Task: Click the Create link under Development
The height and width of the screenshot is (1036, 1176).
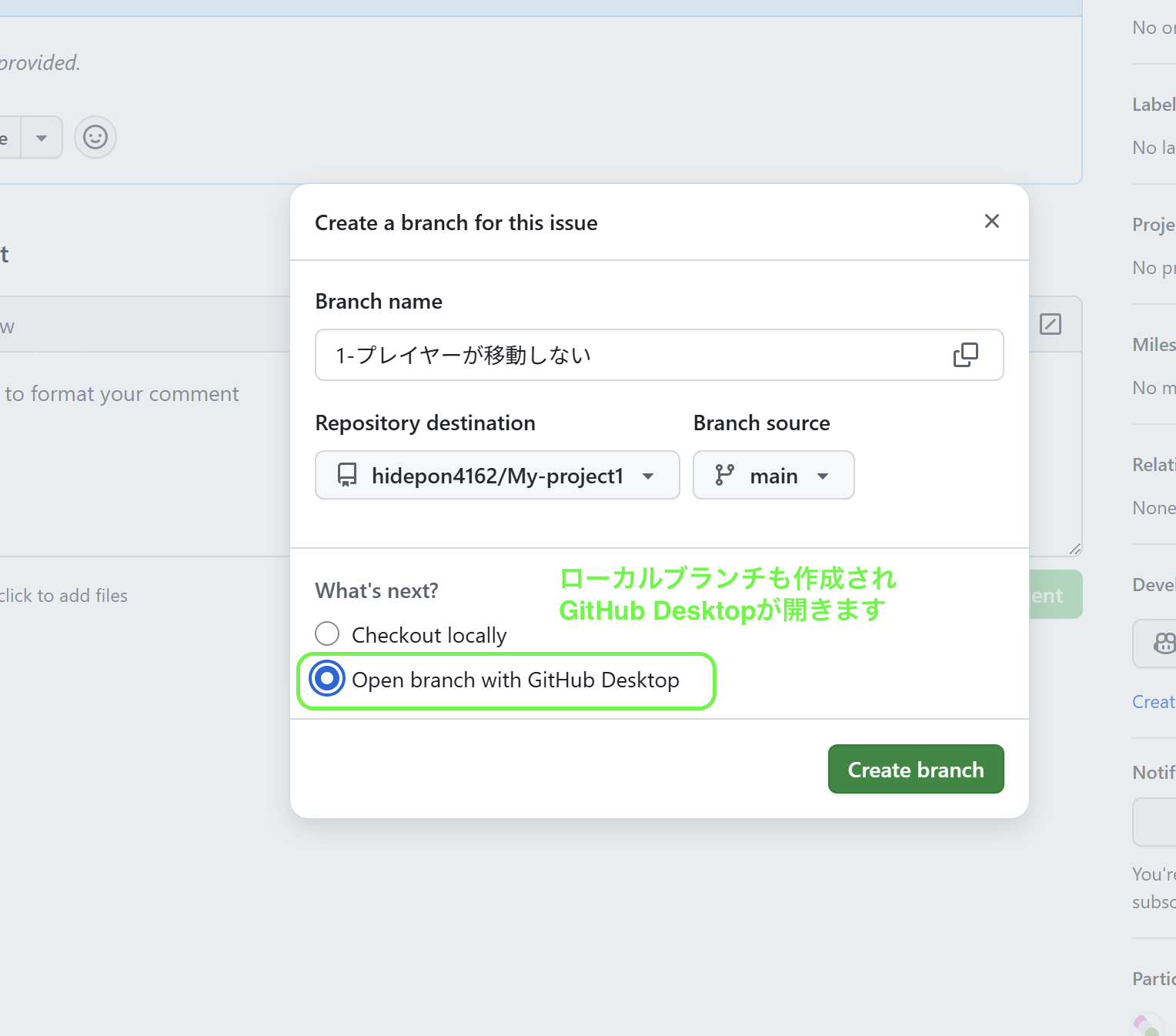Action: 1153,702
